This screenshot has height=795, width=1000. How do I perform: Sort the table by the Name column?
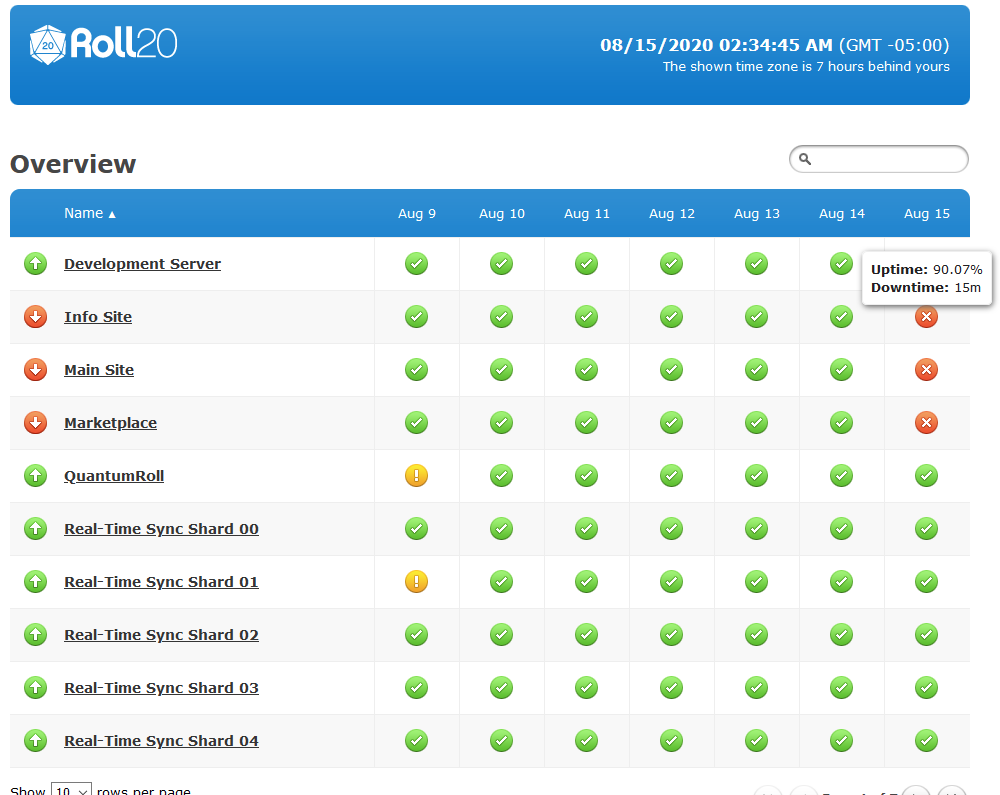(x=90, y=213)
